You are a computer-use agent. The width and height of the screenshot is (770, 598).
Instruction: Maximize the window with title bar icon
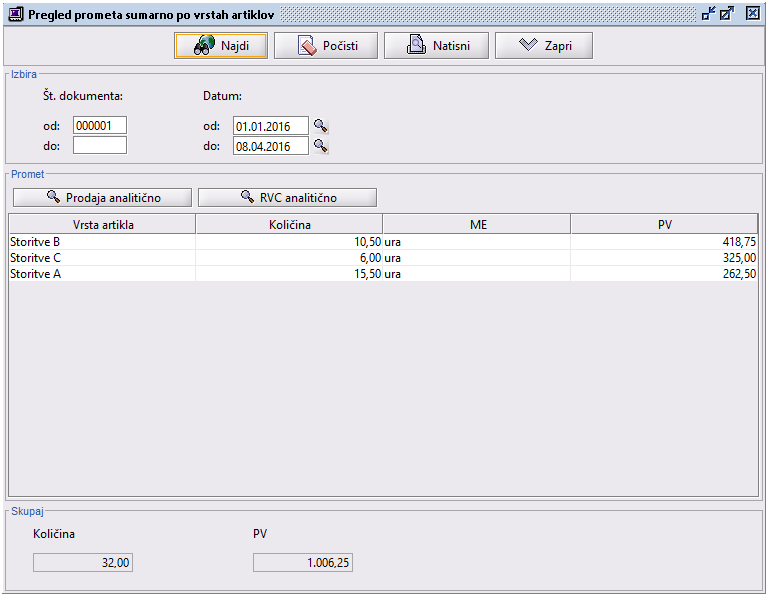pos(727,14)
